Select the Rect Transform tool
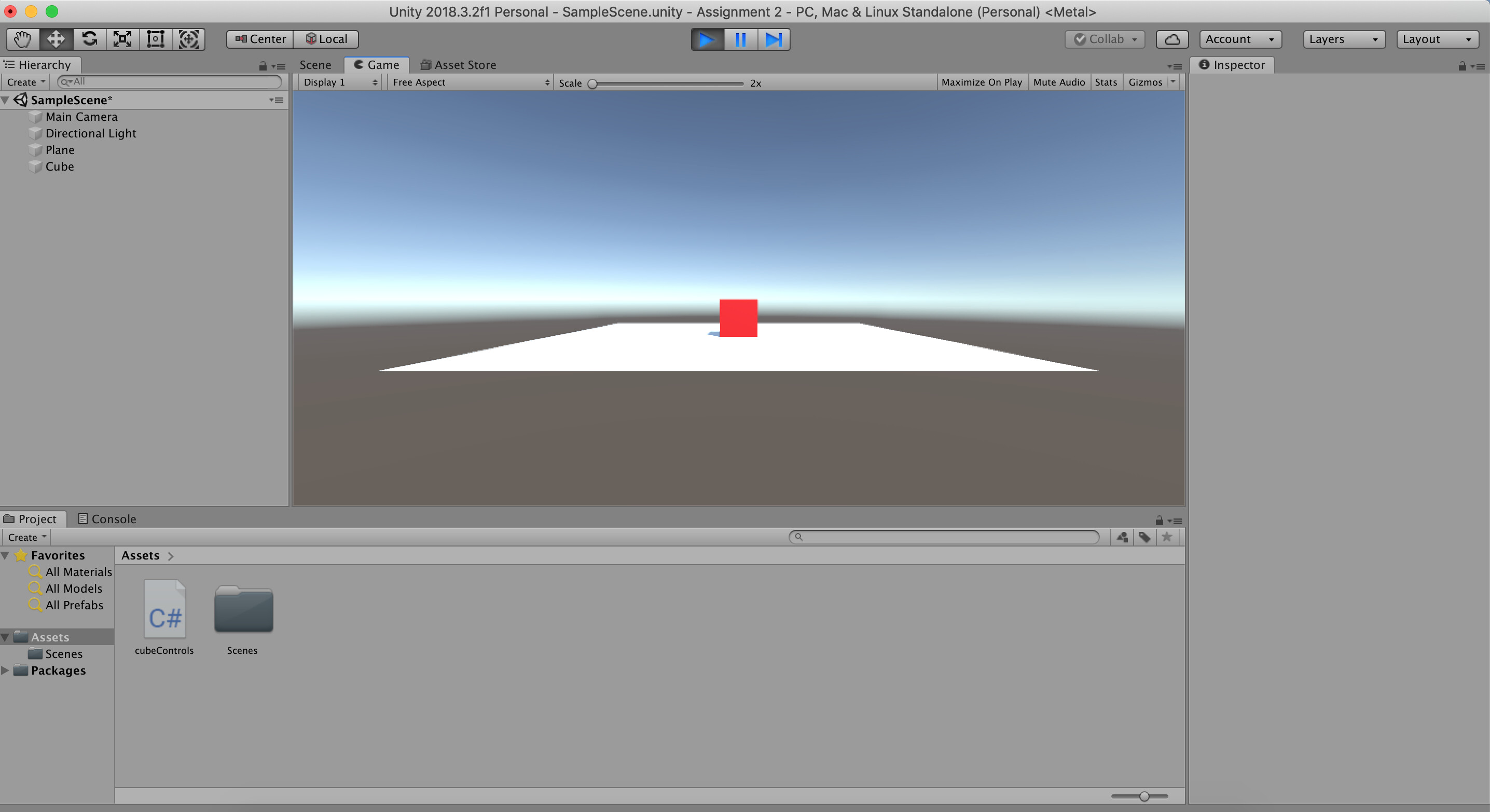This screenshot has width=1490, height=812. coord(156,39)
